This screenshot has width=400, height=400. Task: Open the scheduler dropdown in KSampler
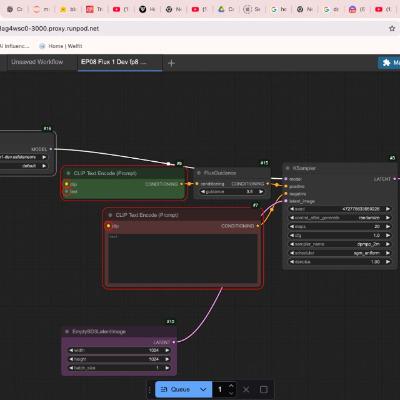tap(340, 253)
